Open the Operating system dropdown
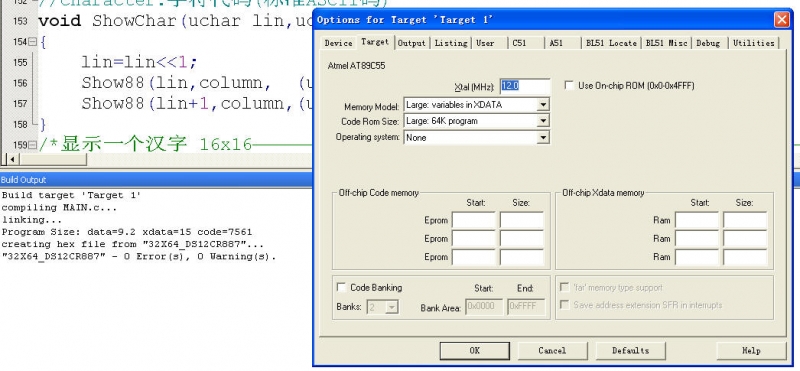This screenshot has width=800, height=371. (x=543, y=137)
